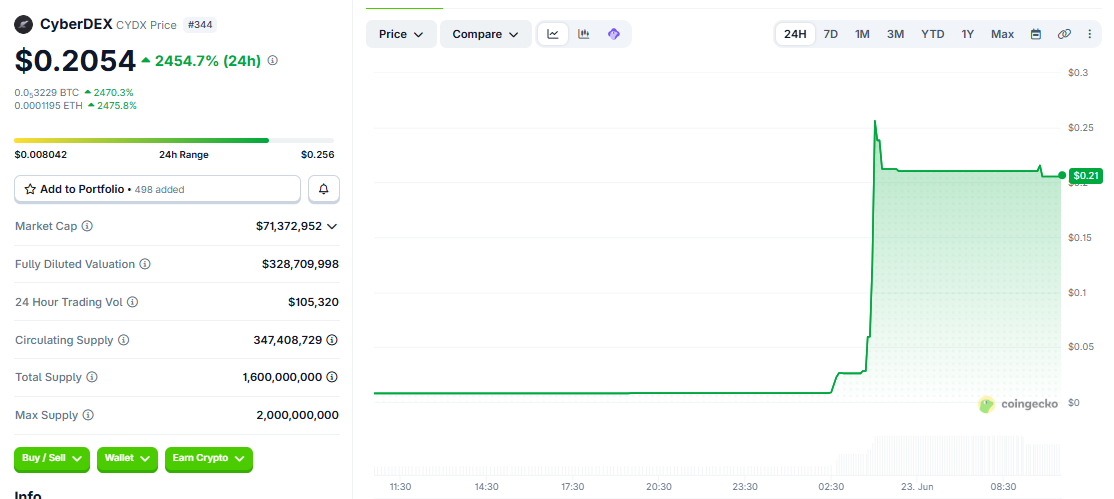Click the volume bars below the chart
The width and height of the screenshot is (1114, 499).
pyautogui.click(x=716, y=457)
